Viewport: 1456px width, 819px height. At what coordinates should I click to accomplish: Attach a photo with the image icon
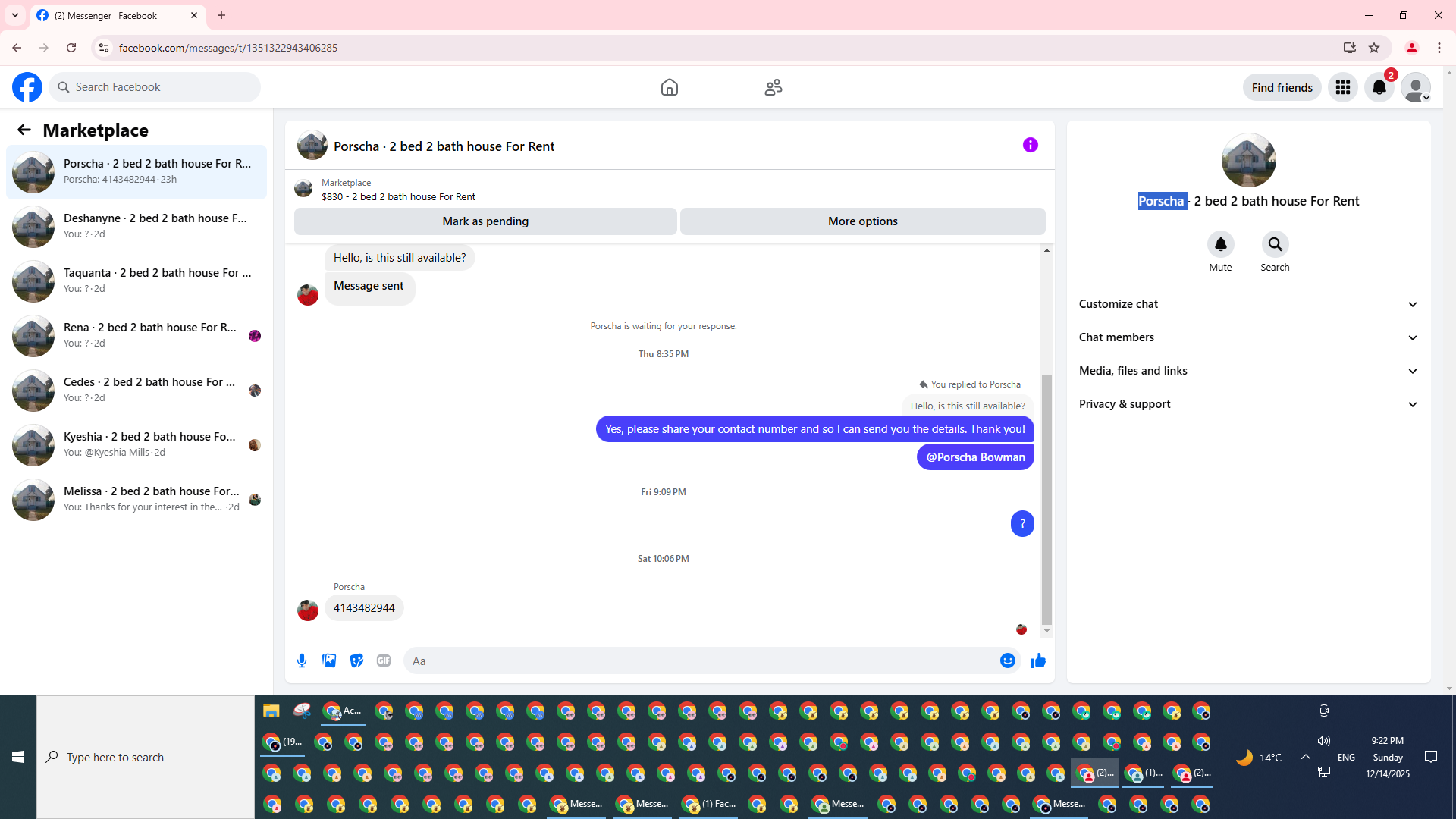click(x=329, y=661)
